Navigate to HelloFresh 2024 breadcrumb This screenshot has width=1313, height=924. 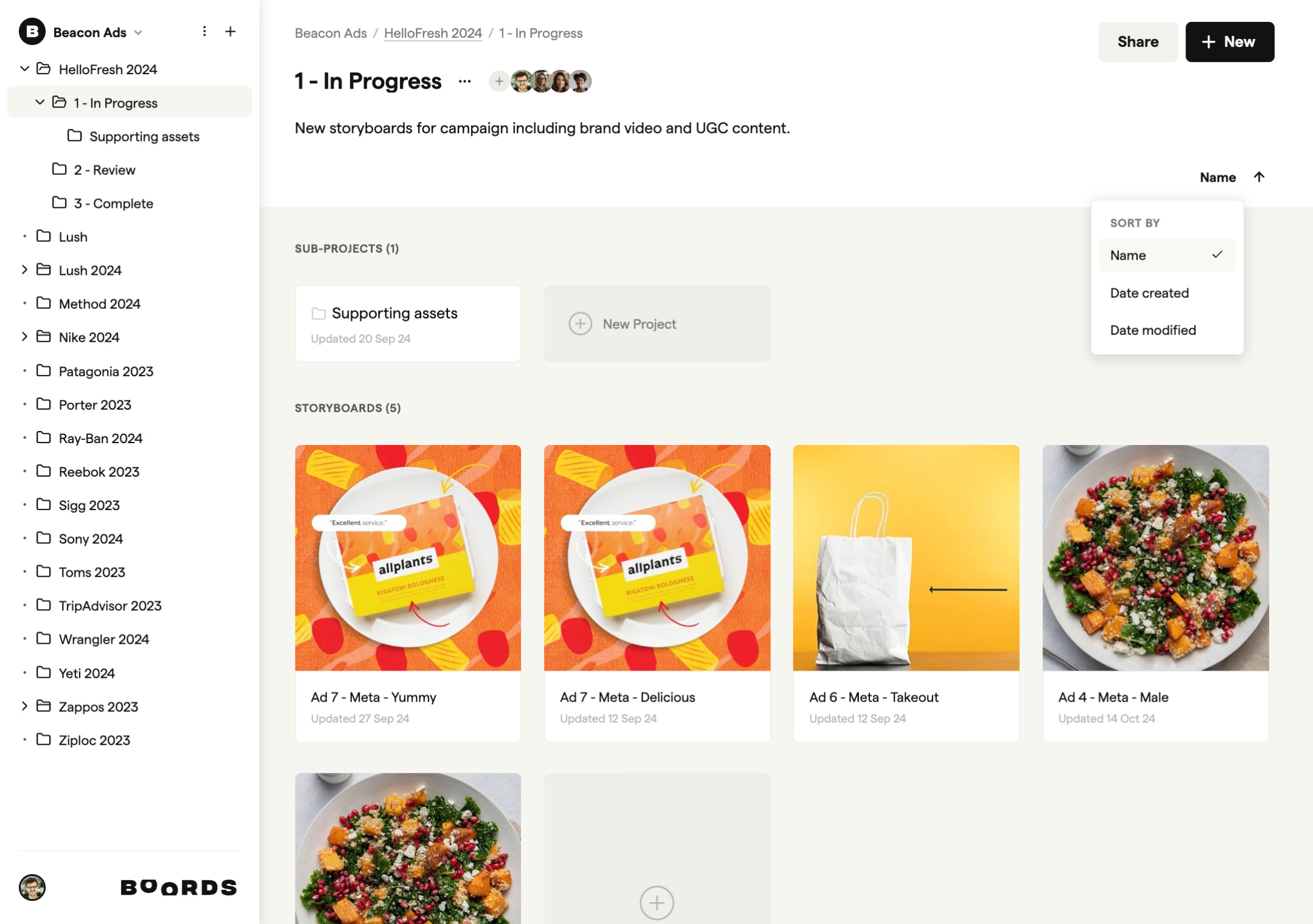tap(432, 33)
